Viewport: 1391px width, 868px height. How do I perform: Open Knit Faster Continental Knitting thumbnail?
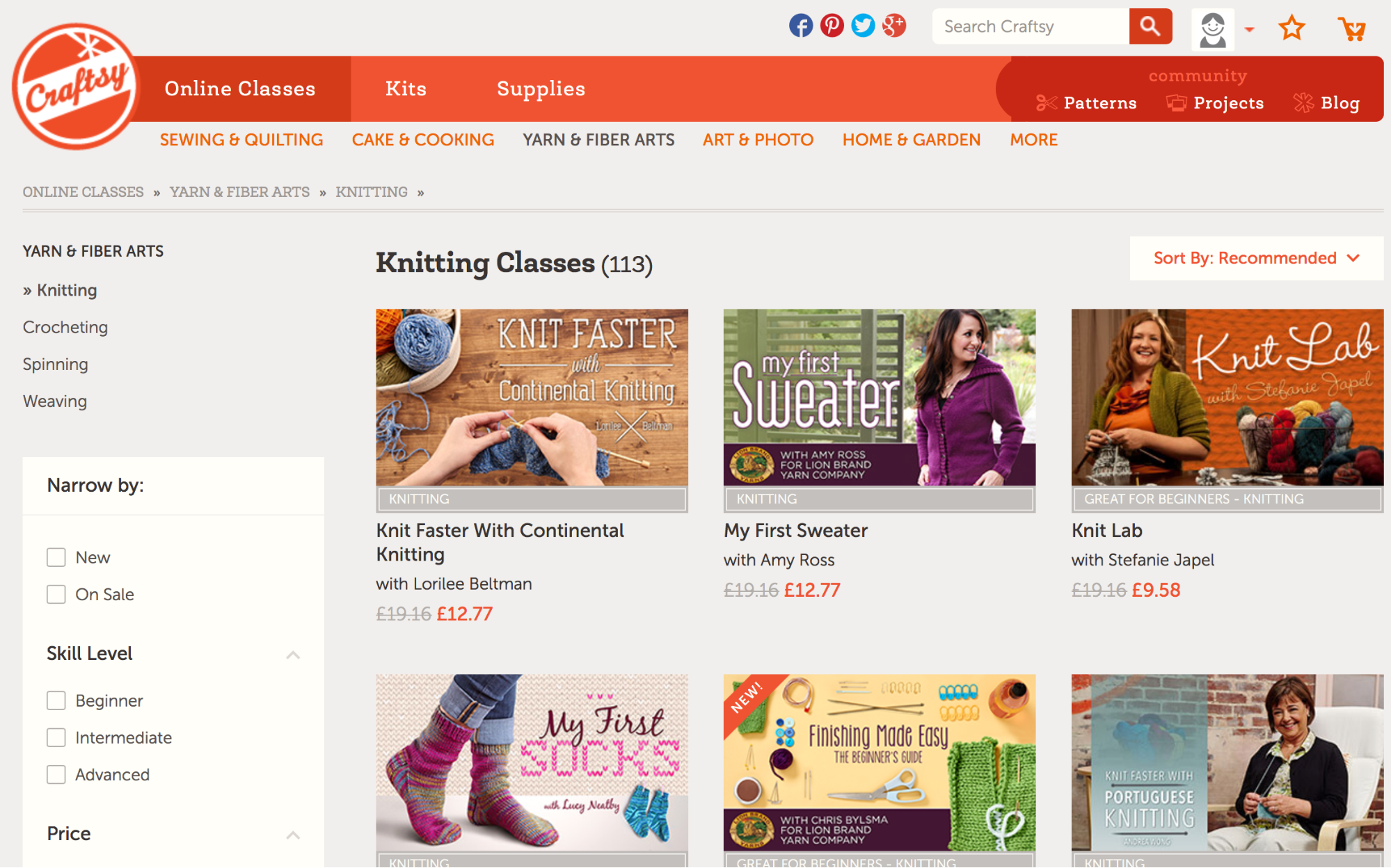tap(532, 397)
